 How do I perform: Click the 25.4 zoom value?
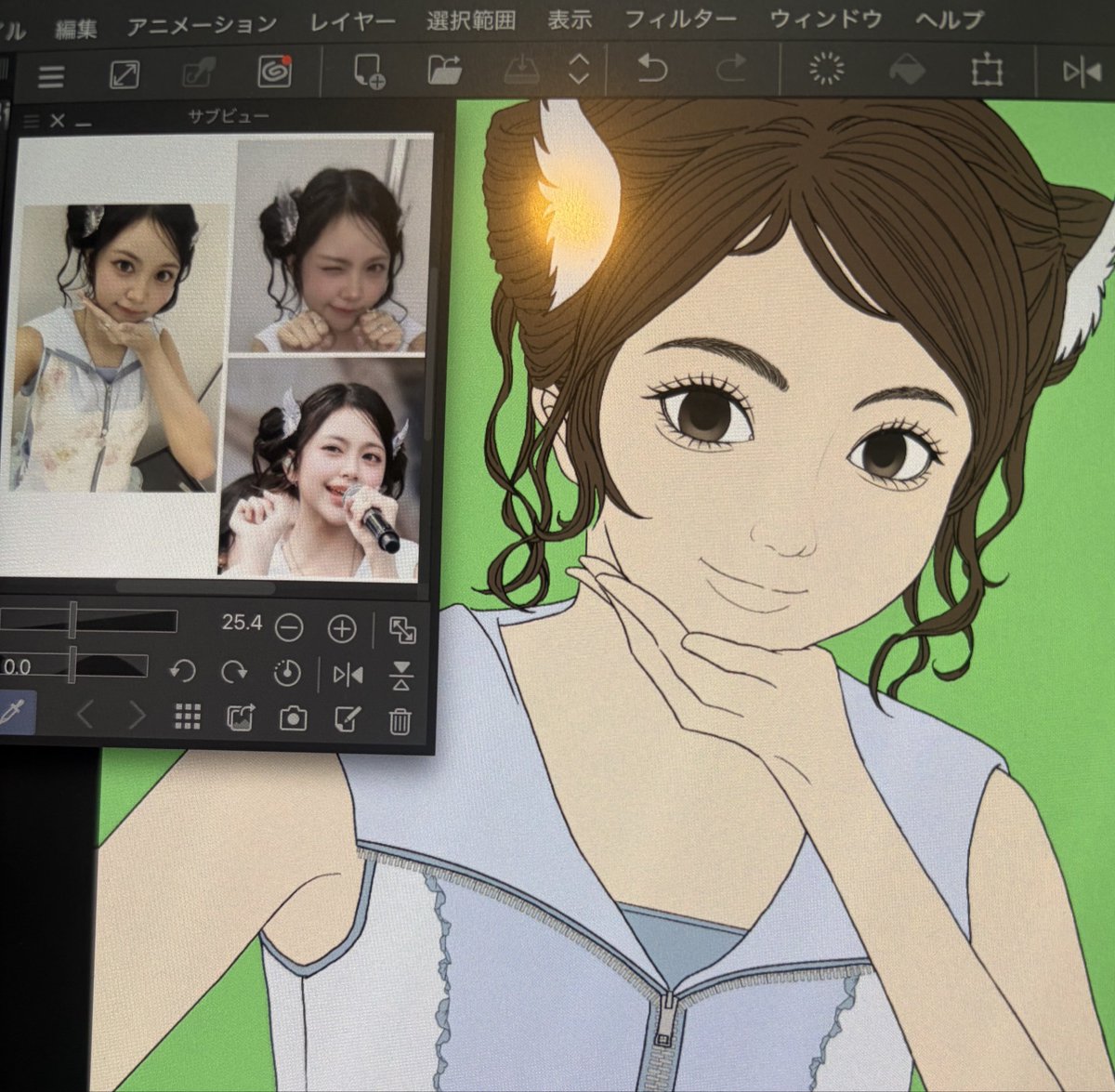pos(242,623)
